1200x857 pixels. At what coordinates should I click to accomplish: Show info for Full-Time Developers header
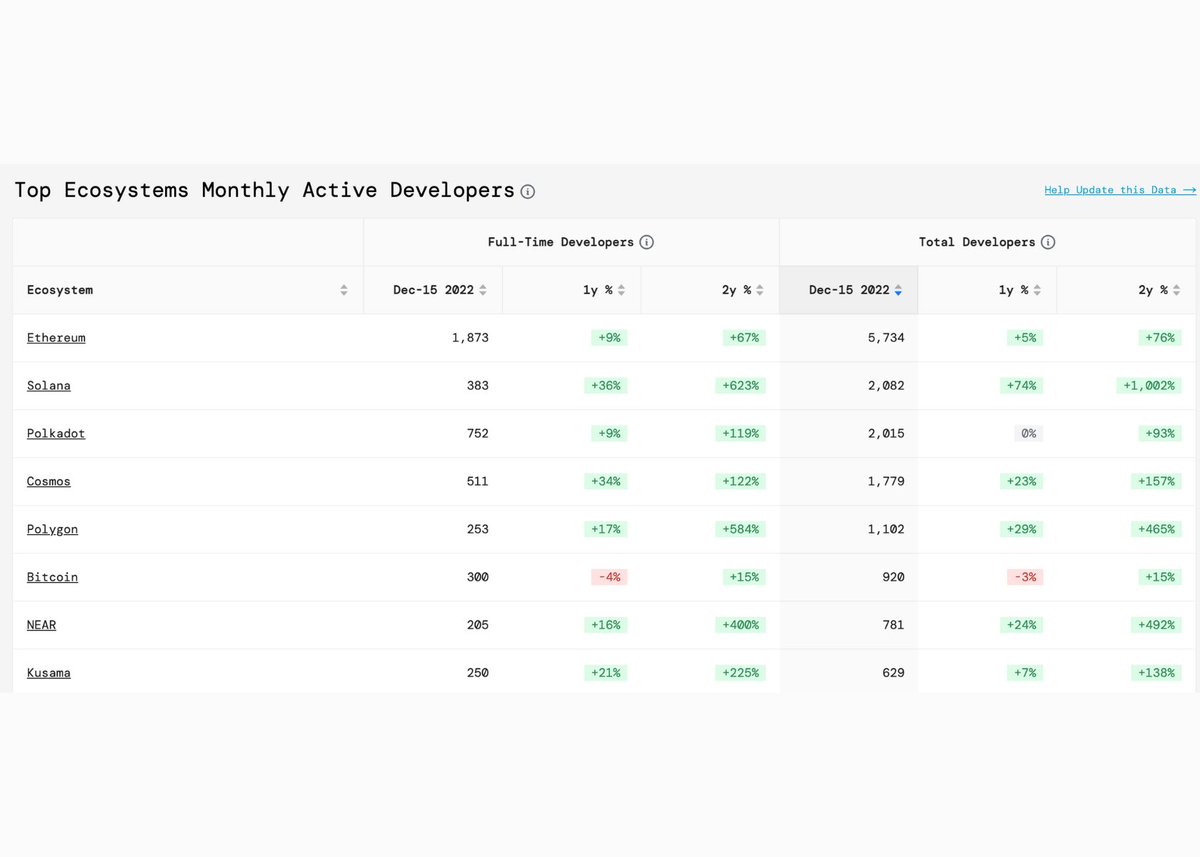[x=647, y=242]
